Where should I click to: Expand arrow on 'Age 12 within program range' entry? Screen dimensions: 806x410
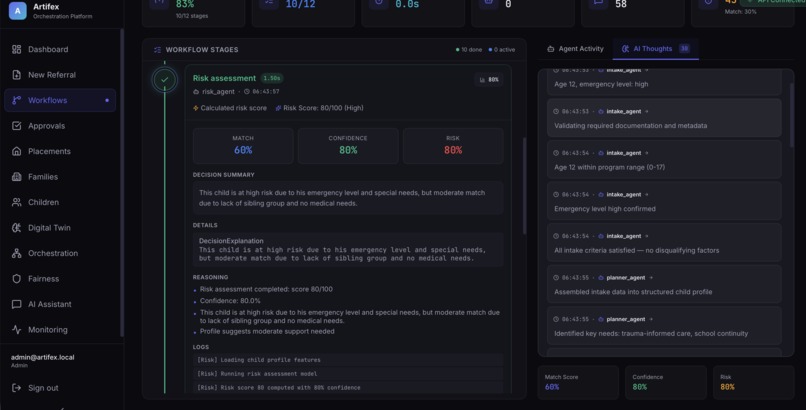click(647, 153)
